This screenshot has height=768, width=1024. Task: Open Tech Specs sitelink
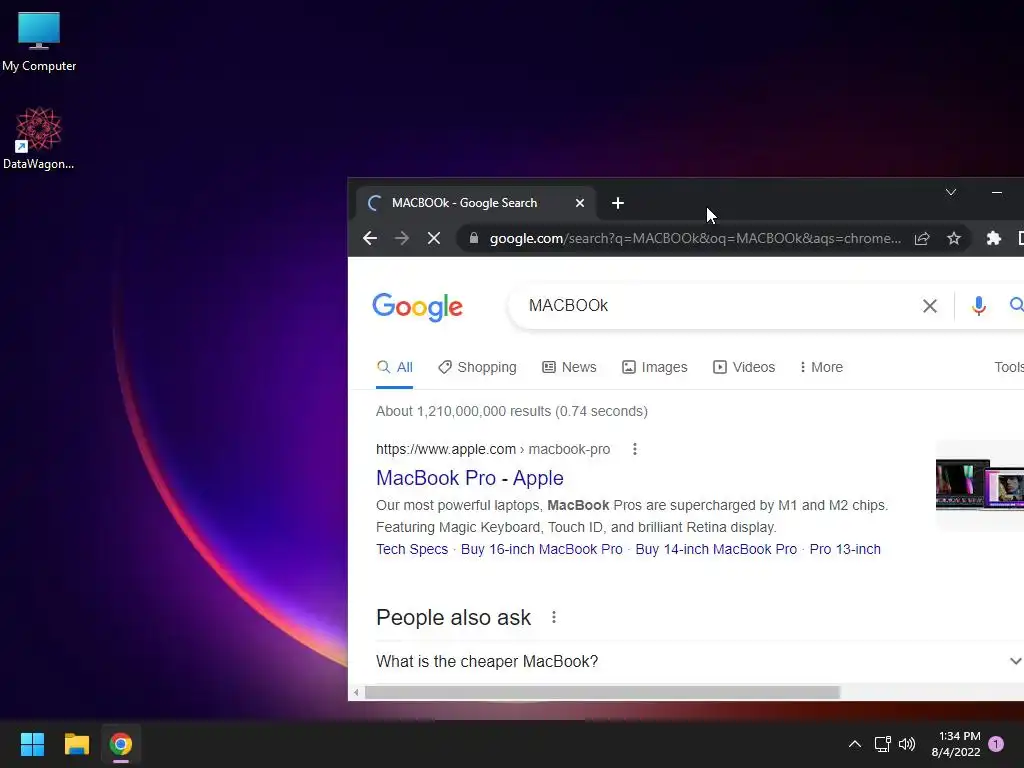(412, 549)
